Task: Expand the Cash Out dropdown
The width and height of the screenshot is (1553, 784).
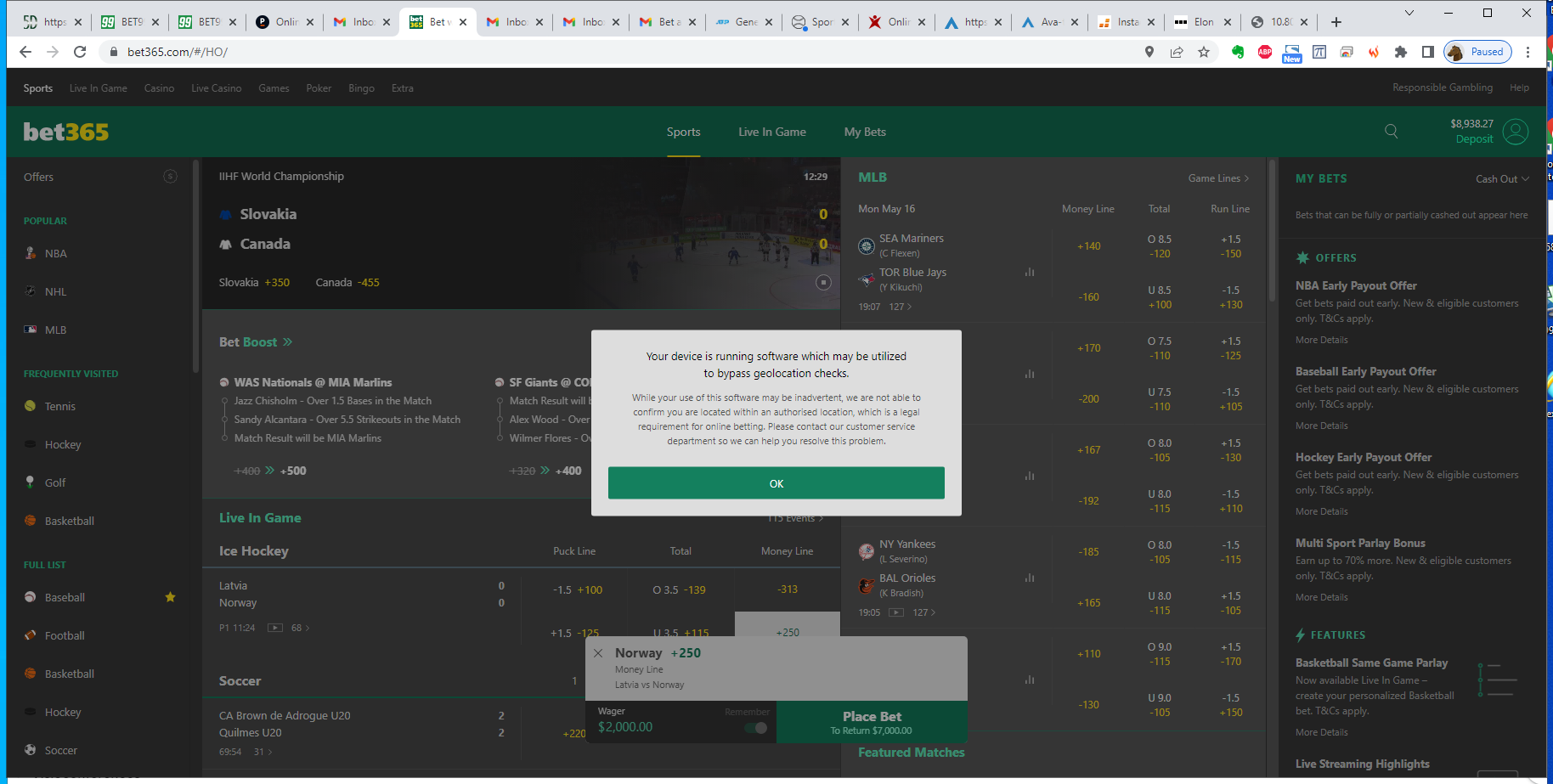Action: [x=1502, y=179]
